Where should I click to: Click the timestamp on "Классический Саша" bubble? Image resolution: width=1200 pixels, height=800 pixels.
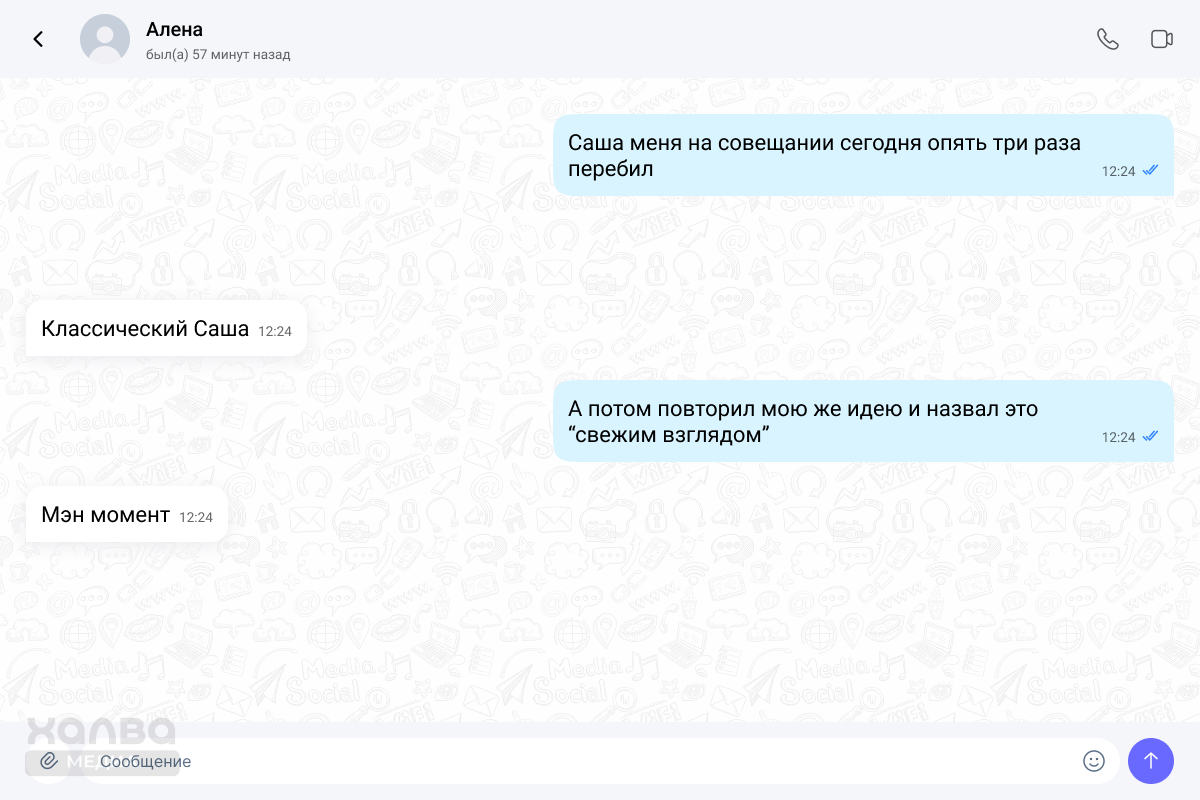[275, 331]
